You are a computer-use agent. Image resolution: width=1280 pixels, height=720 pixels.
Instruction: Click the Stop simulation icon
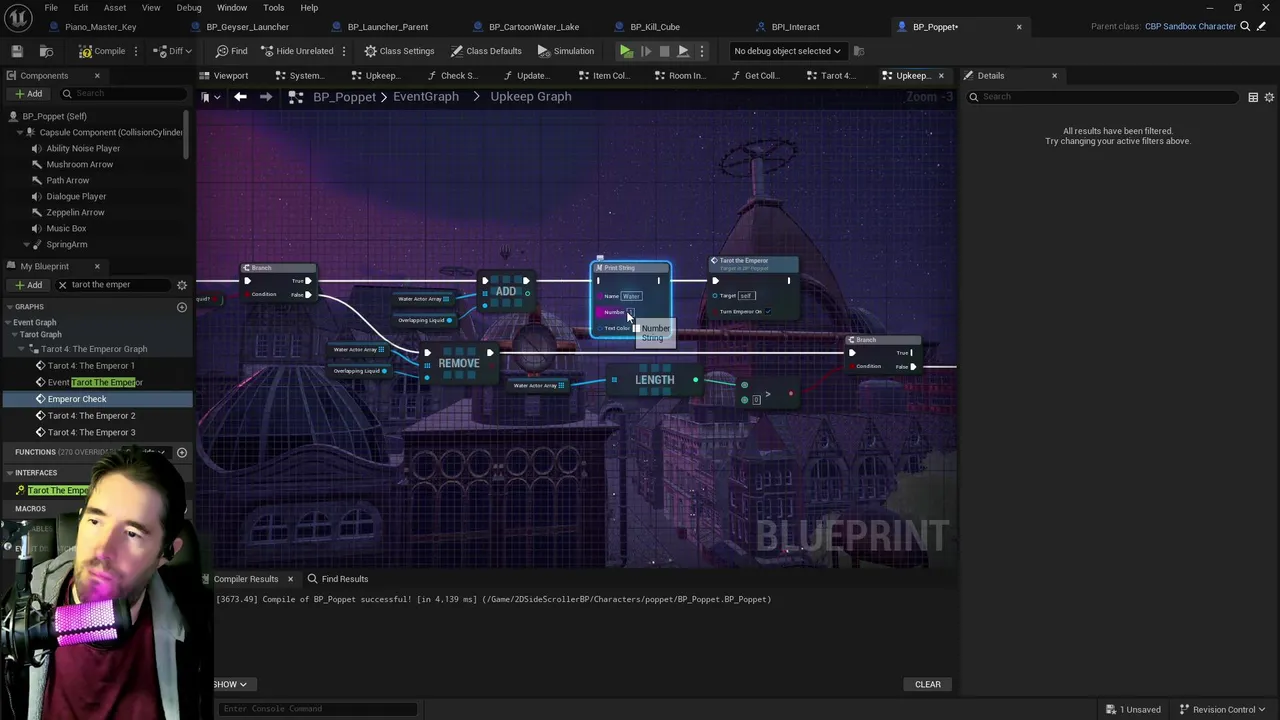tap(664, 51)
